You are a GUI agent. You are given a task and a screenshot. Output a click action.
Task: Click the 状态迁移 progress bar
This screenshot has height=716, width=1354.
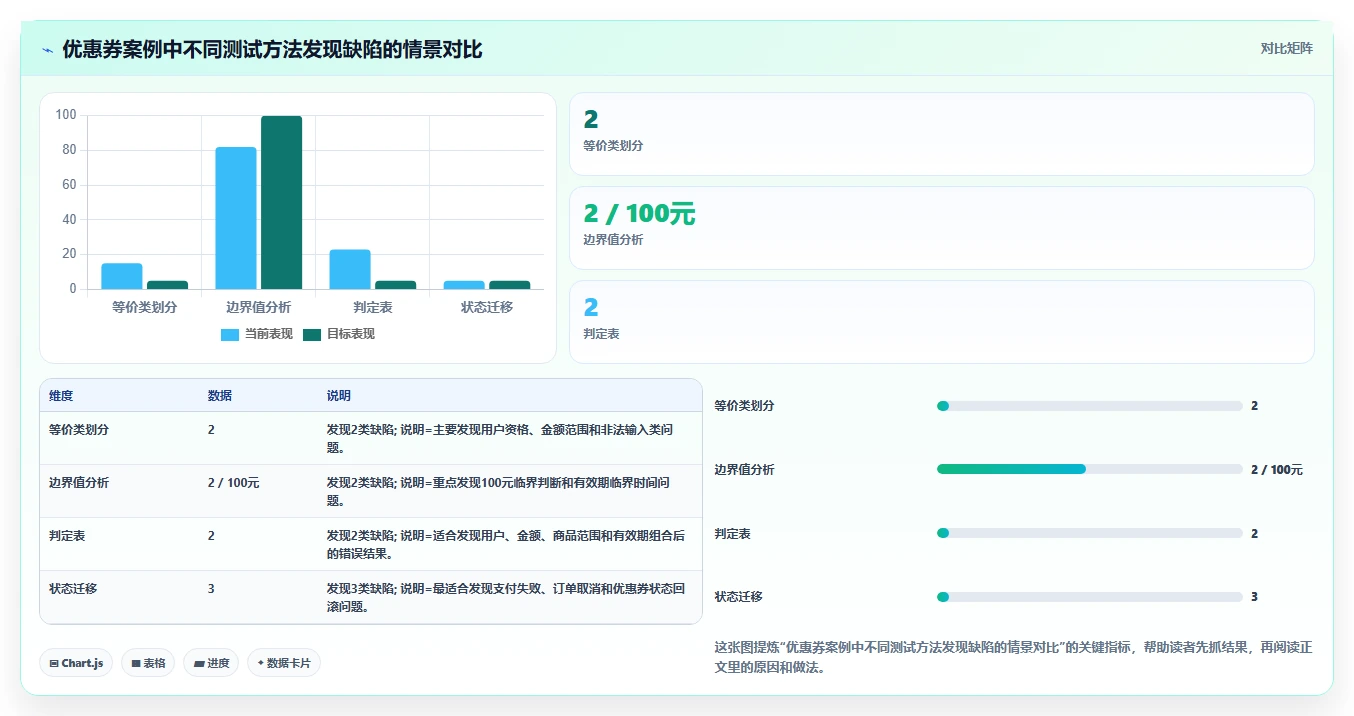tap(1089, 597)
